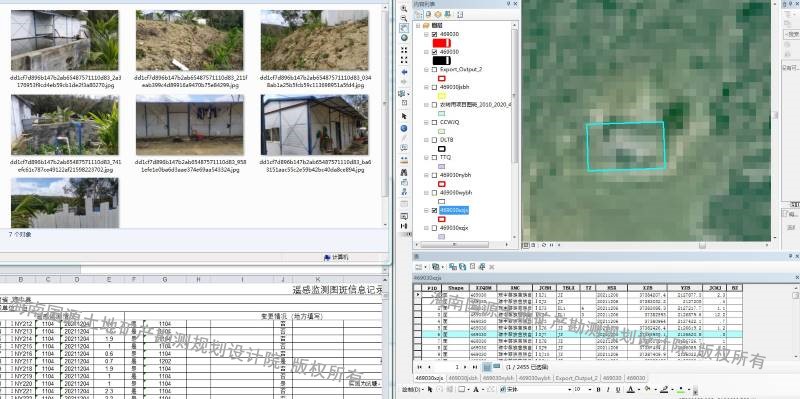This screenshot has height=399, width=800.
Task: Enable the Export_Output_2 layer checkbox
Action: click(434, 69)
